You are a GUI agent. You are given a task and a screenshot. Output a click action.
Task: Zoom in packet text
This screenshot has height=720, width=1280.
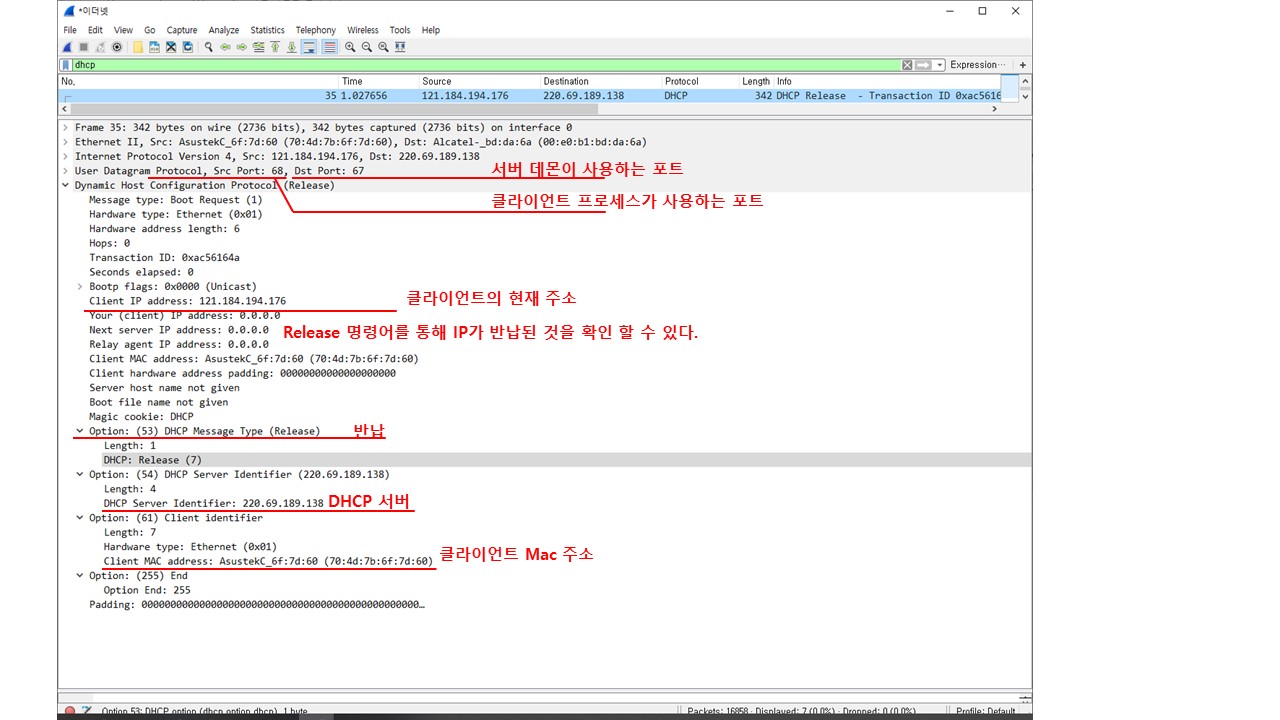(350, 47)
